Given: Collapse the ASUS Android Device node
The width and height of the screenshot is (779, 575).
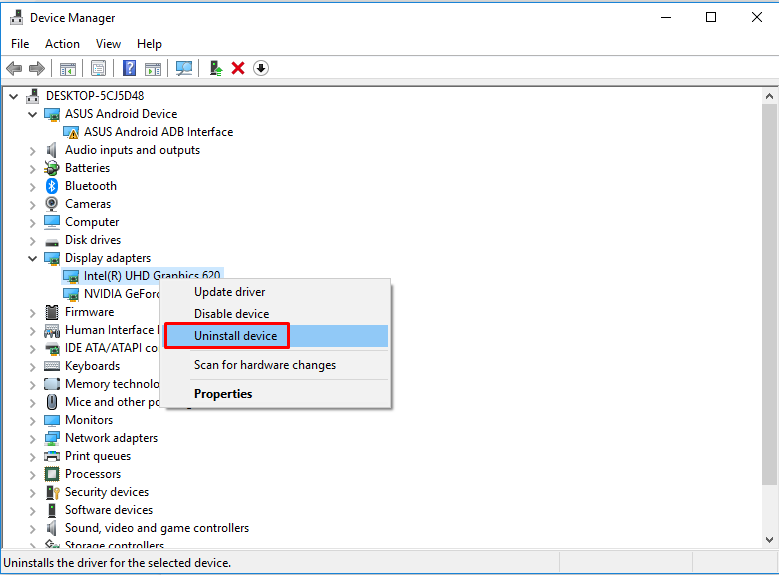Looking at the screenshot, I should [33, 114].
